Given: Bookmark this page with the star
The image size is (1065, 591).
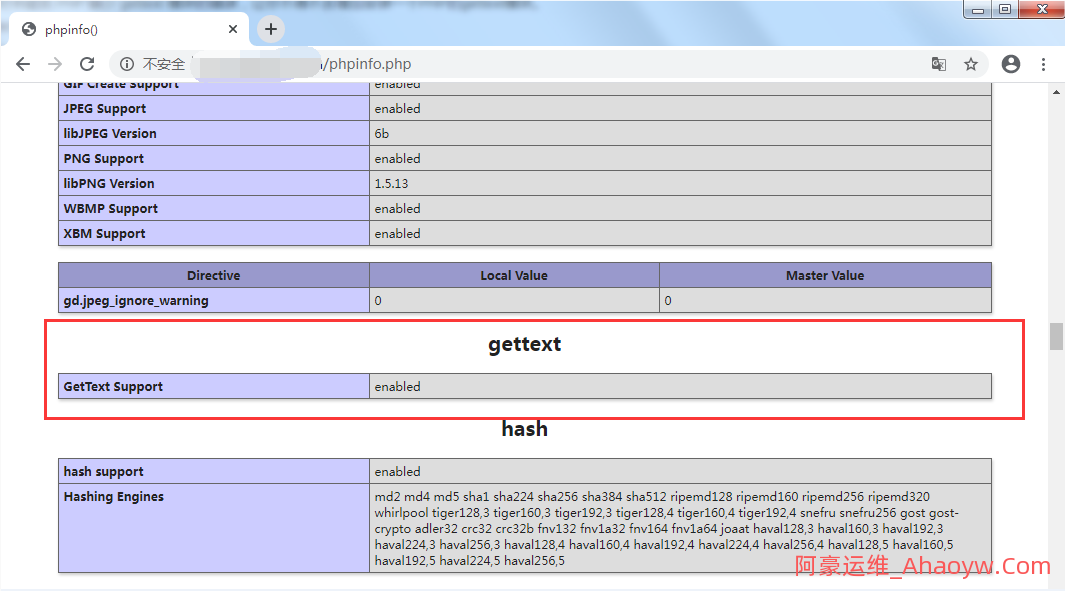Looking at the screenshot, I should [x=970, y=64].
